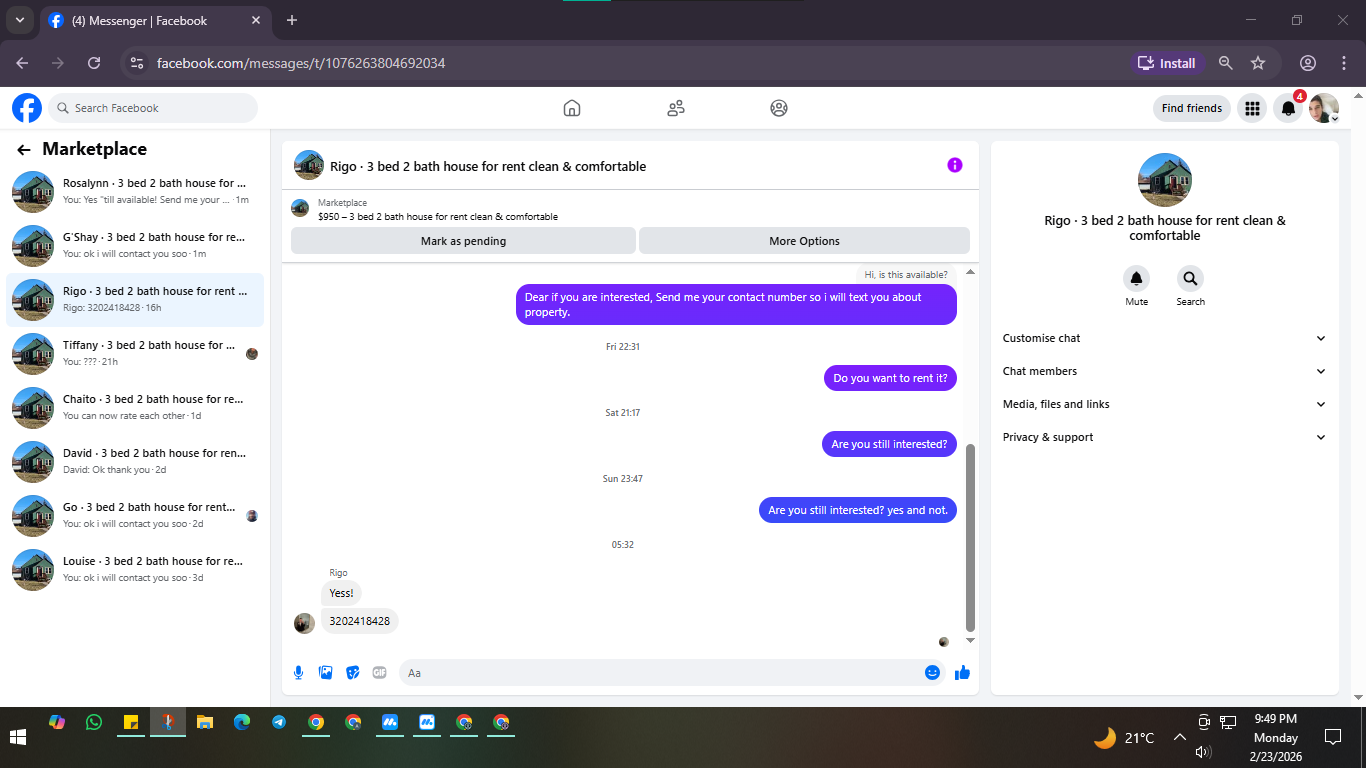This screenshot has height=768, width=1366.
Task: Choose a GIF icon in composer
Action: (x=379, y=673)
